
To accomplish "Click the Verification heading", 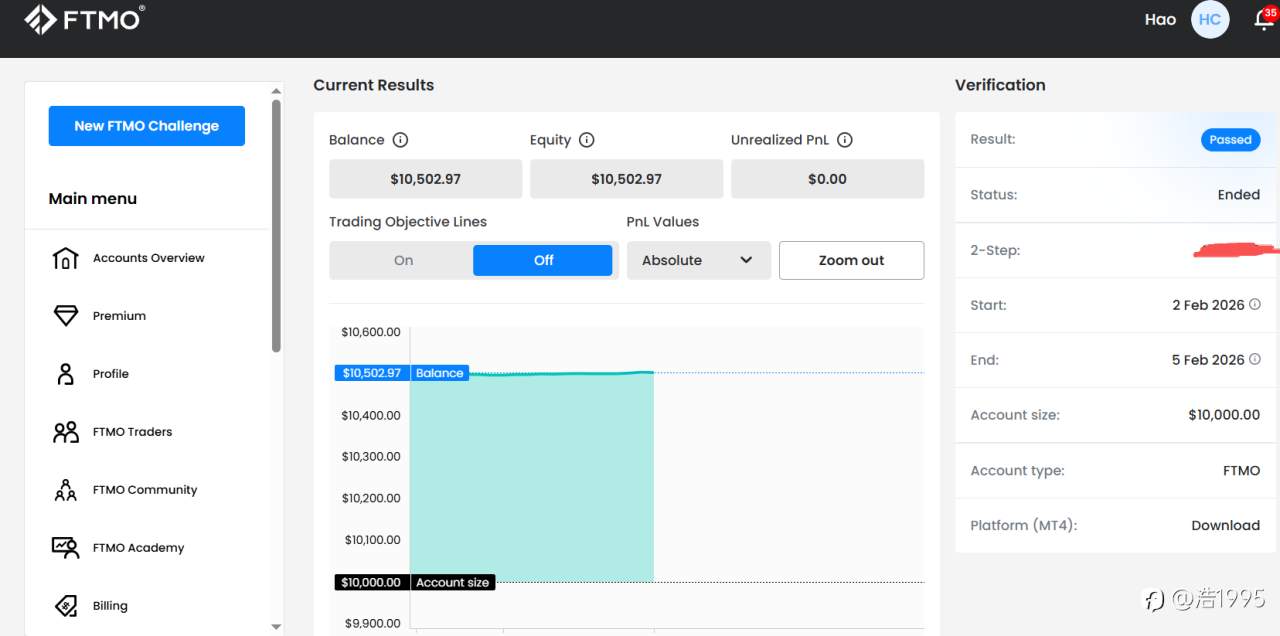I will coord(1000,85).
